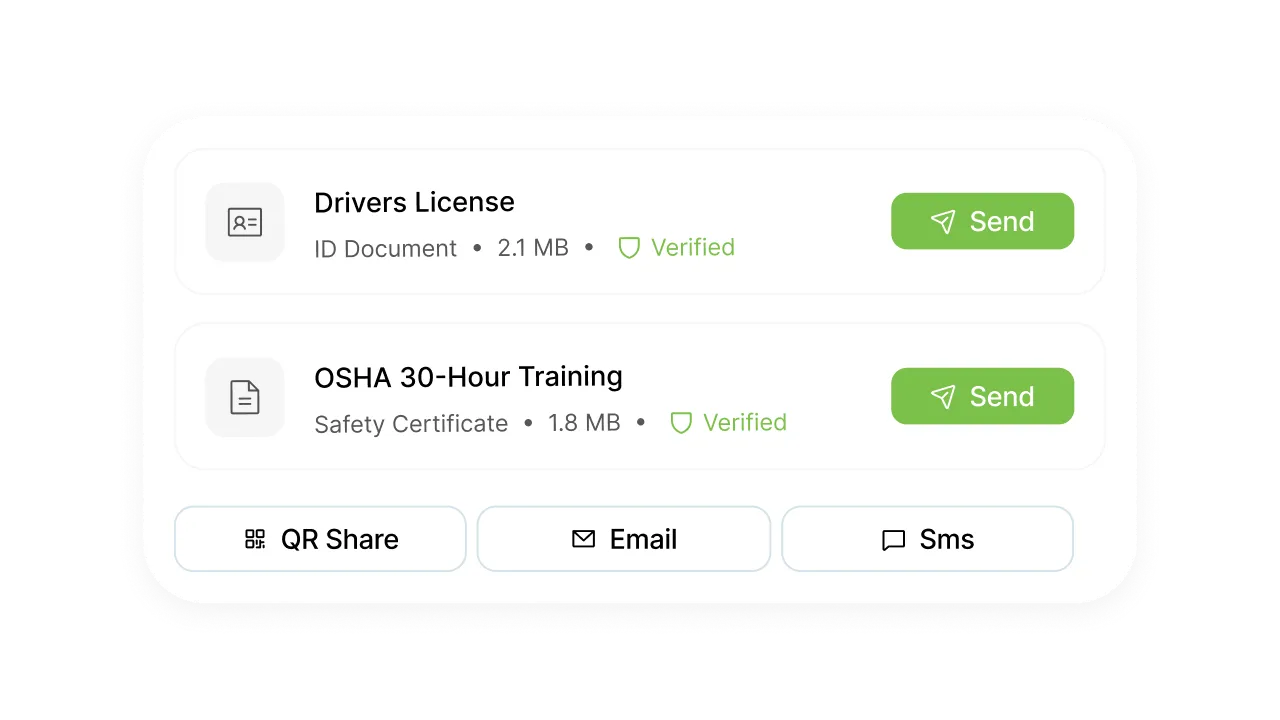1280x720 pixels.
Task: Click the Safety Certificate type label
Action: 411,423
